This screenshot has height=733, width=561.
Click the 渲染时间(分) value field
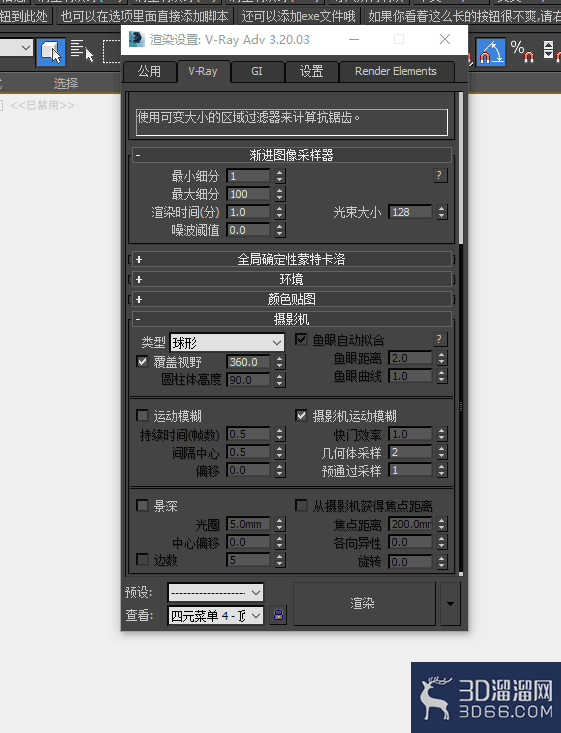pyautogui.click(x=248, y=212)
